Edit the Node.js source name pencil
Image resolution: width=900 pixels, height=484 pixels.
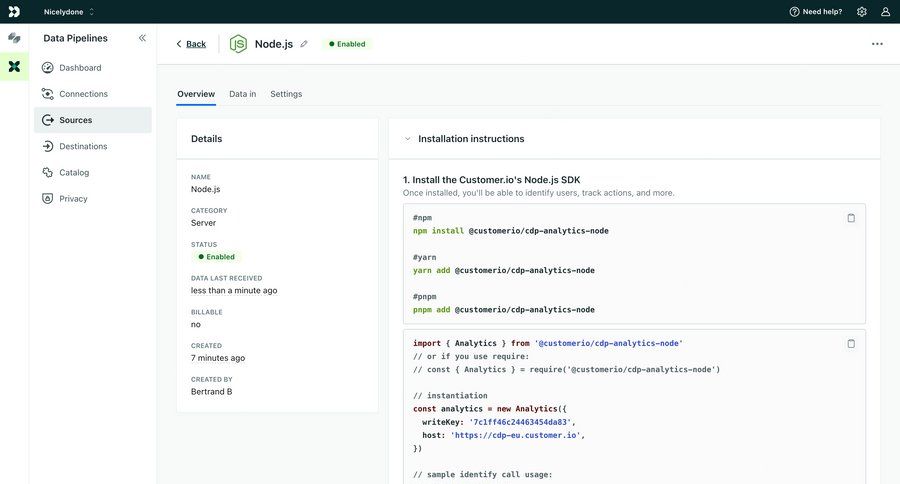[304, 44]
